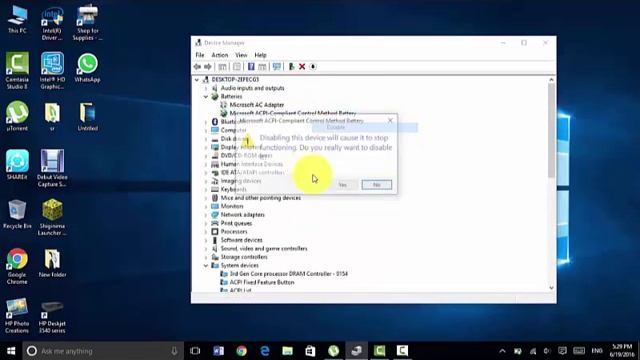640x360 pixels.
Task: Open the Action Center notification icon
Action: [562, 351]
